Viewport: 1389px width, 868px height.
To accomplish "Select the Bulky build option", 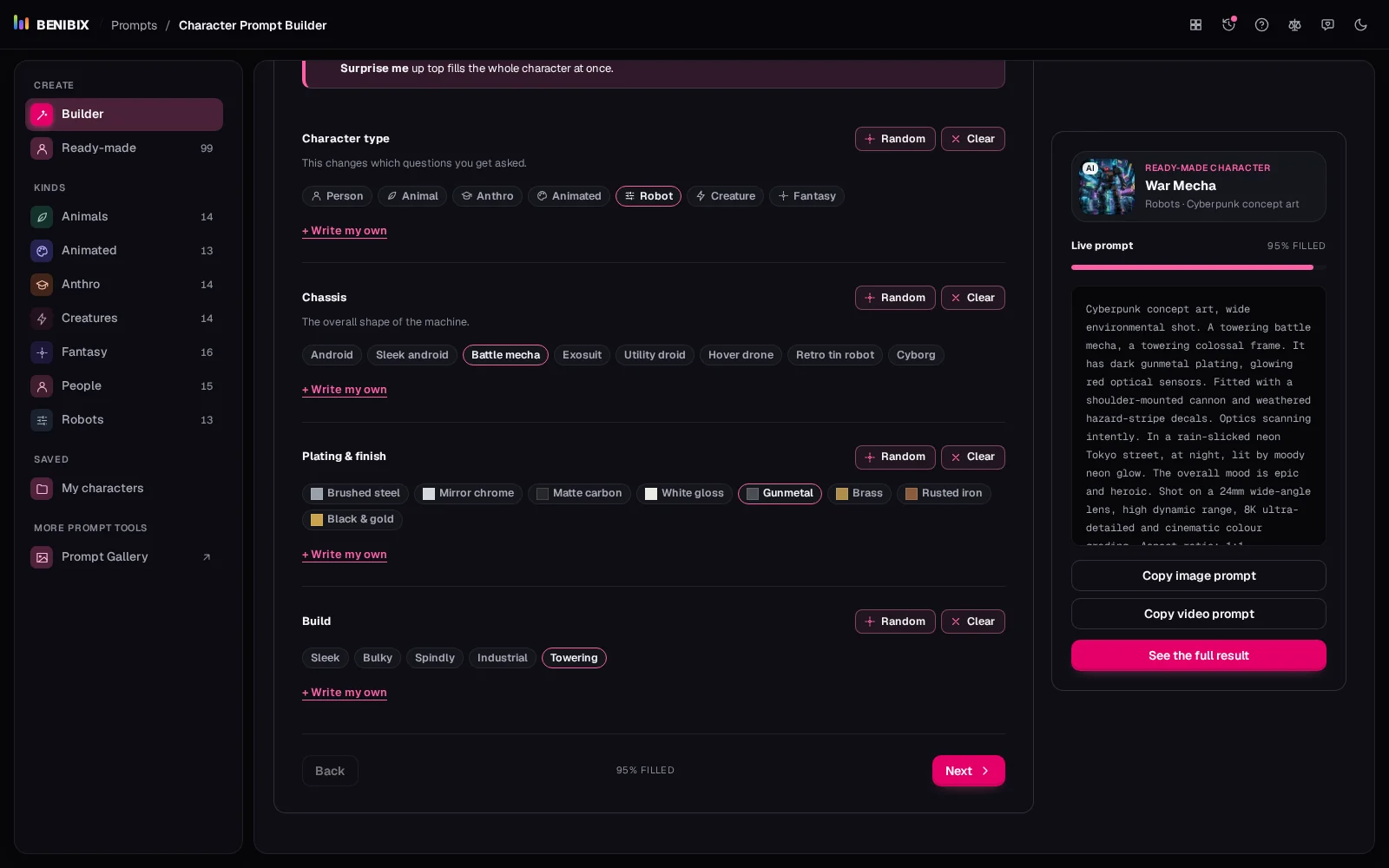I will tap(378, 658).
